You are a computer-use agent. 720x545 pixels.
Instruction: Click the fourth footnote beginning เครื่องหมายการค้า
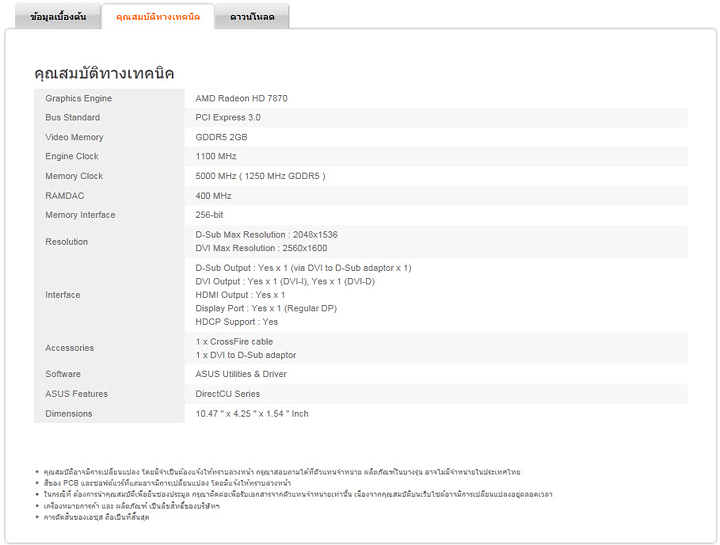[x=132, y=506]
